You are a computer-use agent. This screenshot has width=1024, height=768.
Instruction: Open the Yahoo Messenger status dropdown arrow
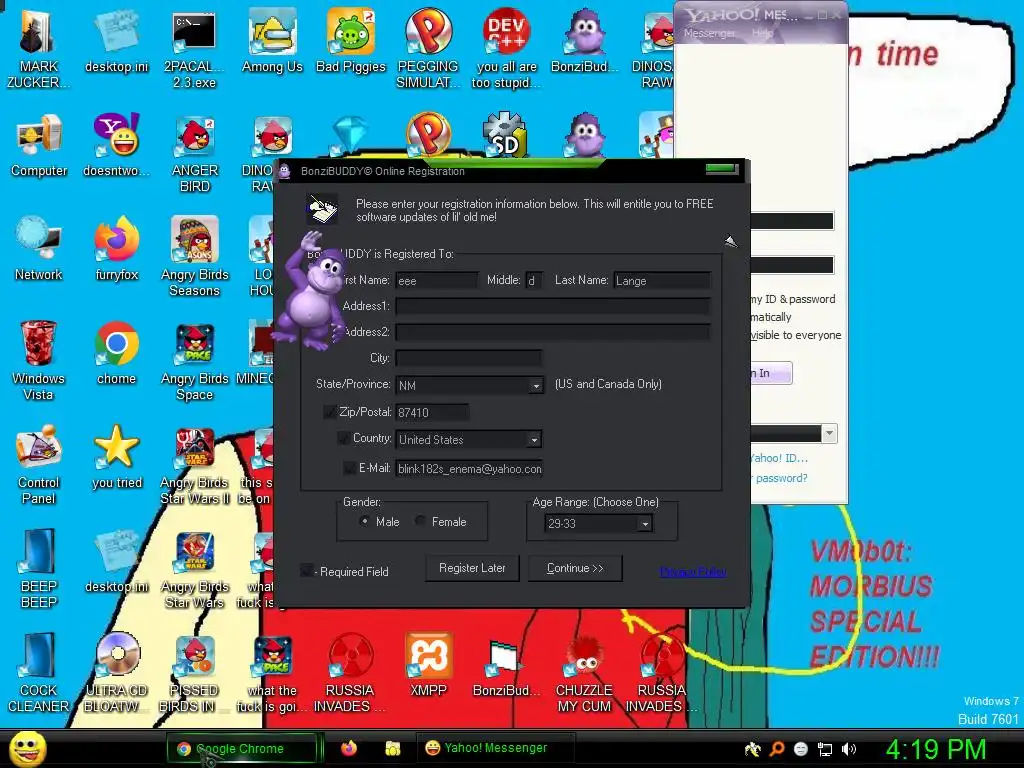pos(829,433)
